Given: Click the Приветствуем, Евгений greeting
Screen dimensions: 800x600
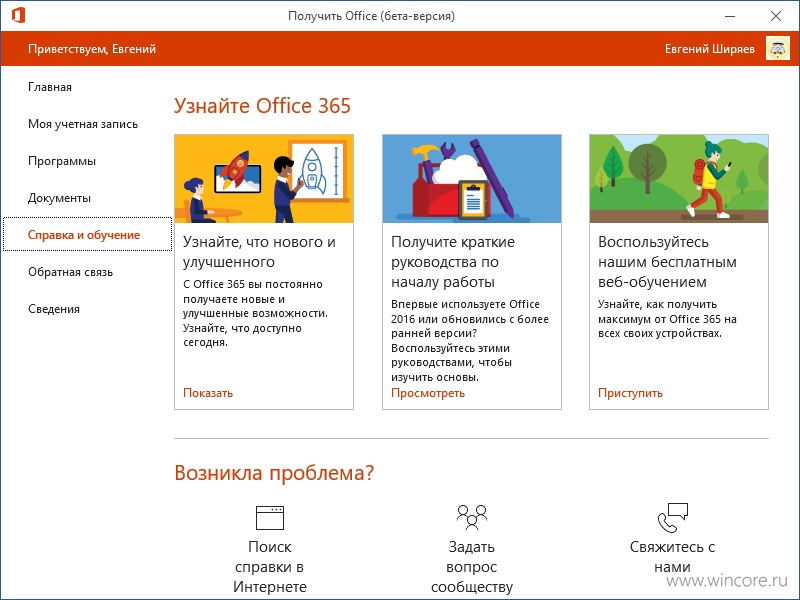Looking at the screenshot, I should (92, 49).
